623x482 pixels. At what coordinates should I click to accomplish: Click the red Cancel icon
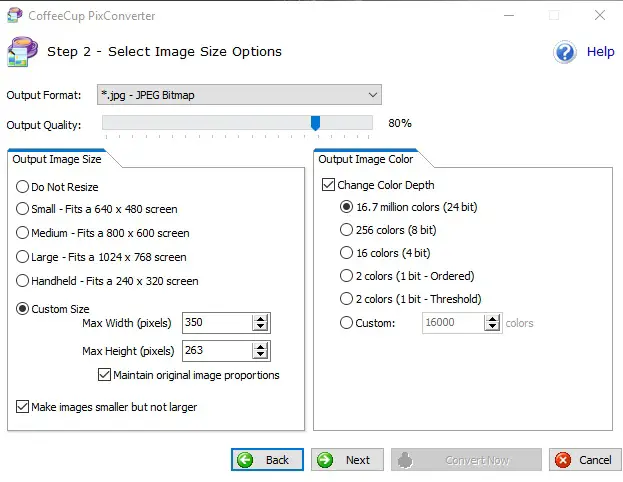pos(563,460)
